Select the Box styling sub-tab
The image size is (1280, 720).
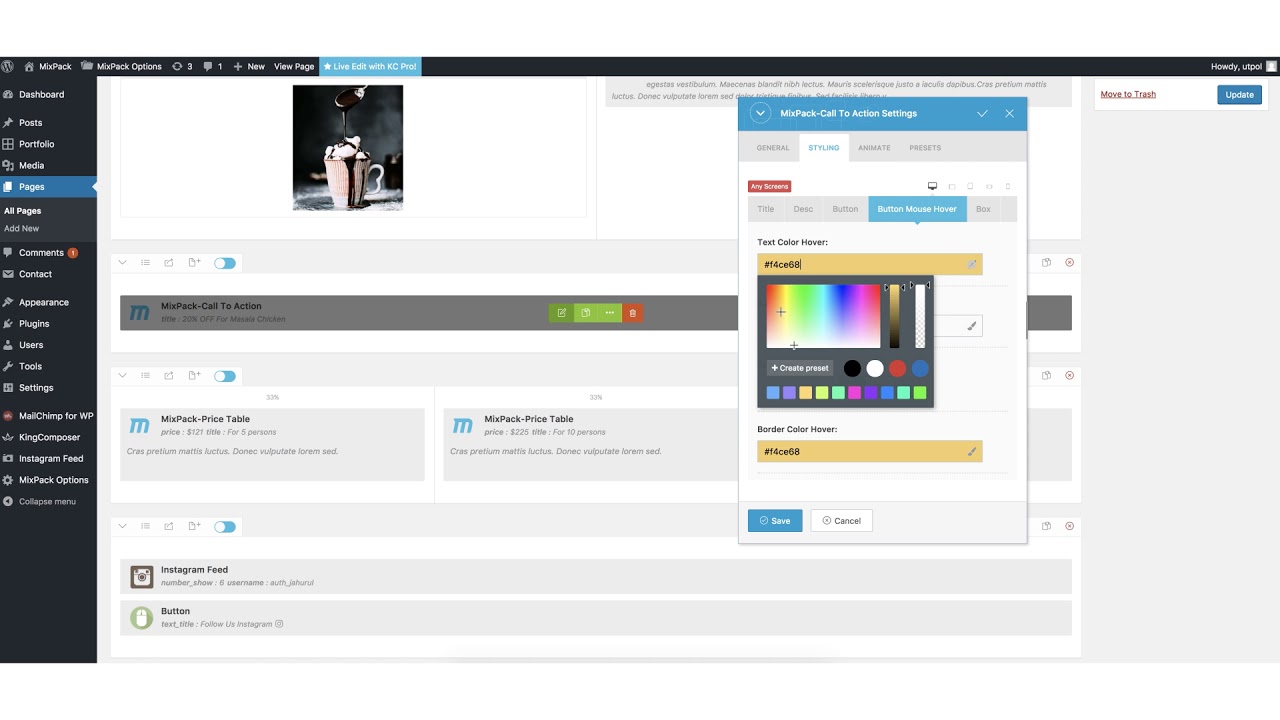[x=983, y=209]
